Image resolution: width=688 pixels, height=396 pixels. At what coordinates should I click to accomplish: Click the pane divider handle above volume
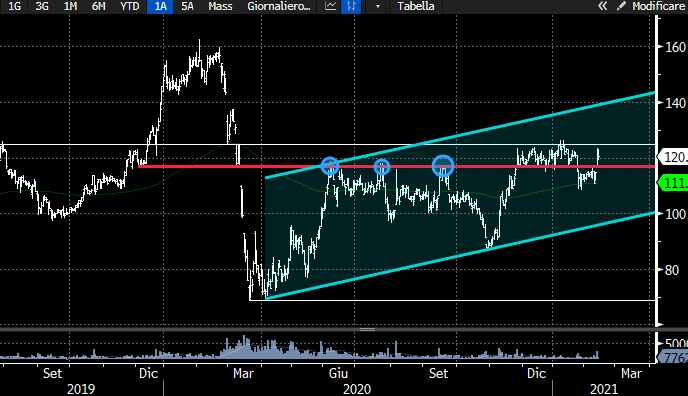(368, 329)
